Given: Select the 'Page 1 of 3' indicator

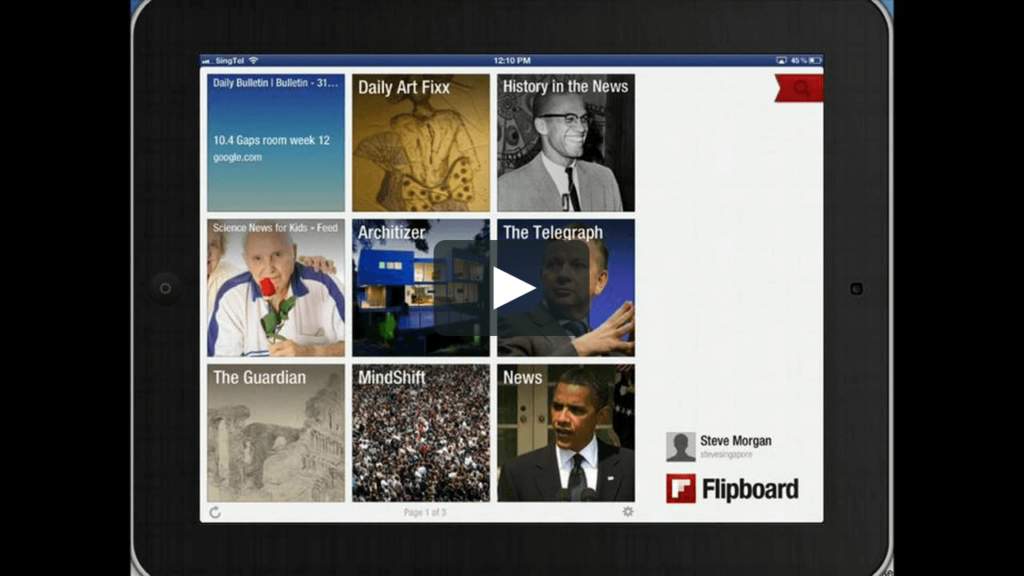Looking at the screenshot, I should pos(424,513).
